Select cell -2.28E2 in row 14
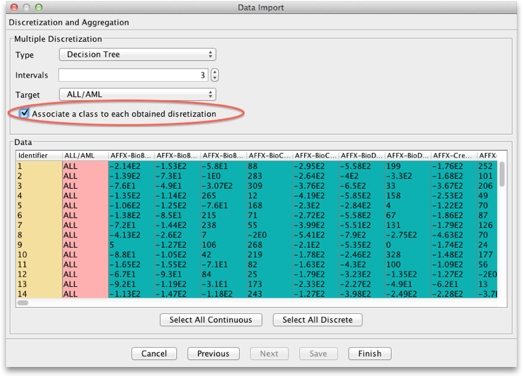This screenshot has width=523, height=378. (x=454, y=294)
